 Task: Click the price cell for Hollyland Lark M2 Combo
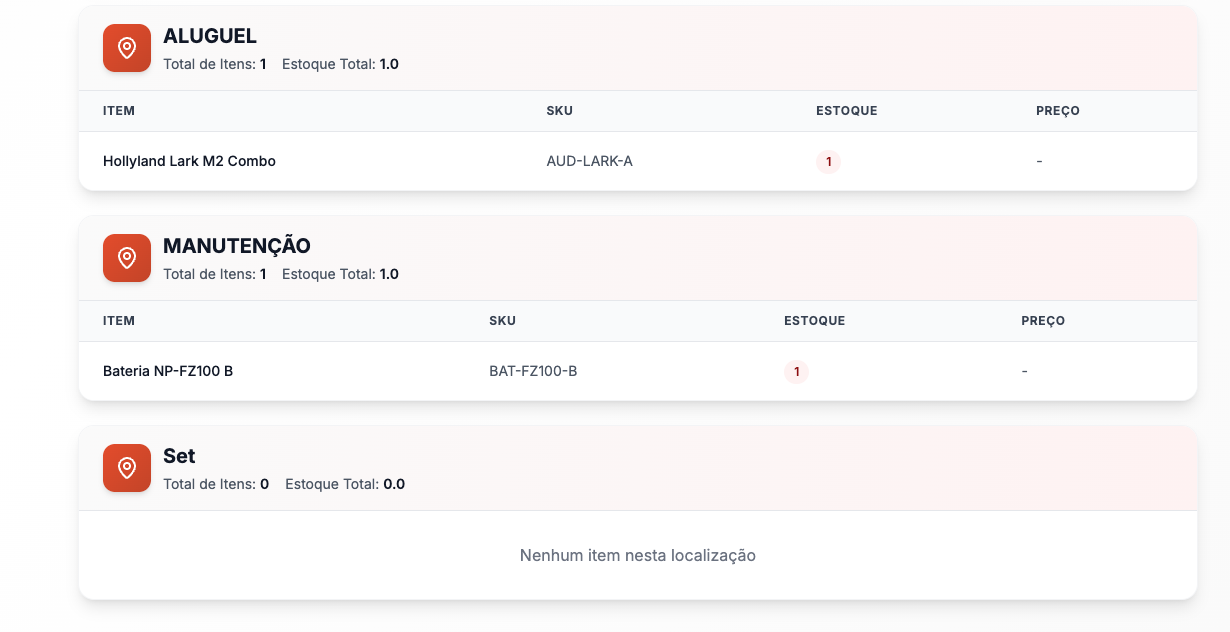1040,161
